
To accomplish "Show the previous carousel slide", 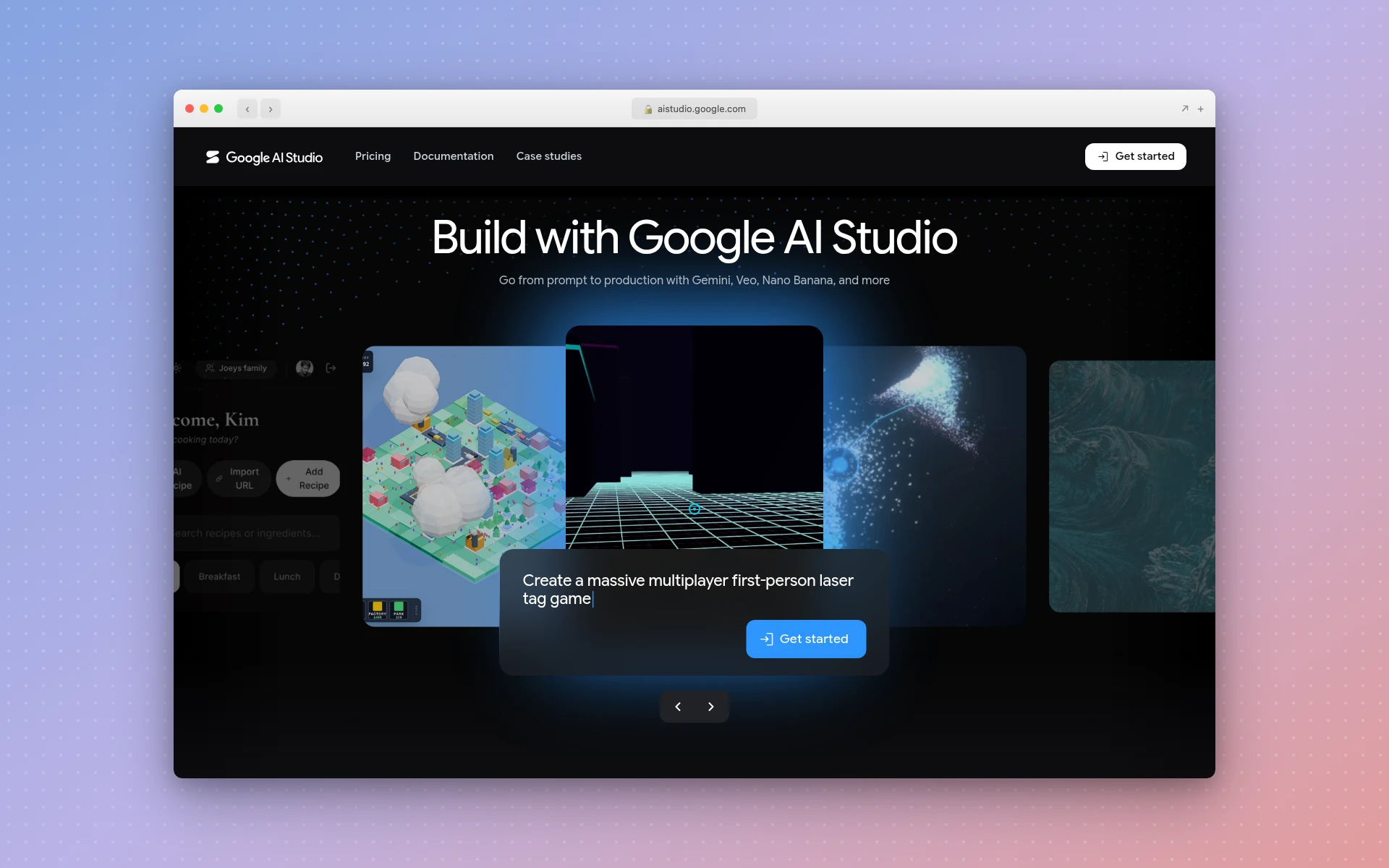I will [678, 707].
